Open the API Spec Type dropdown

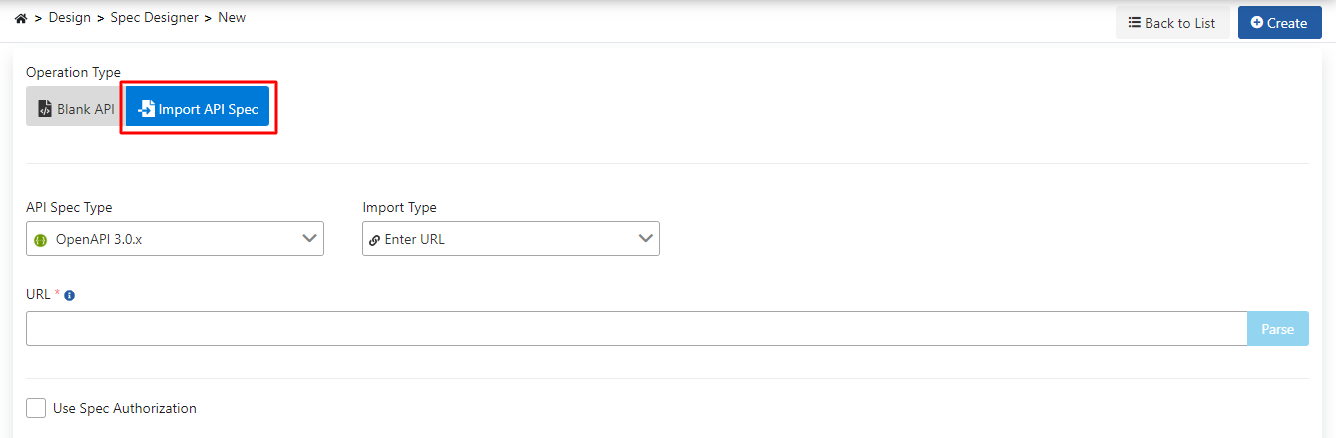click(175, 239)
